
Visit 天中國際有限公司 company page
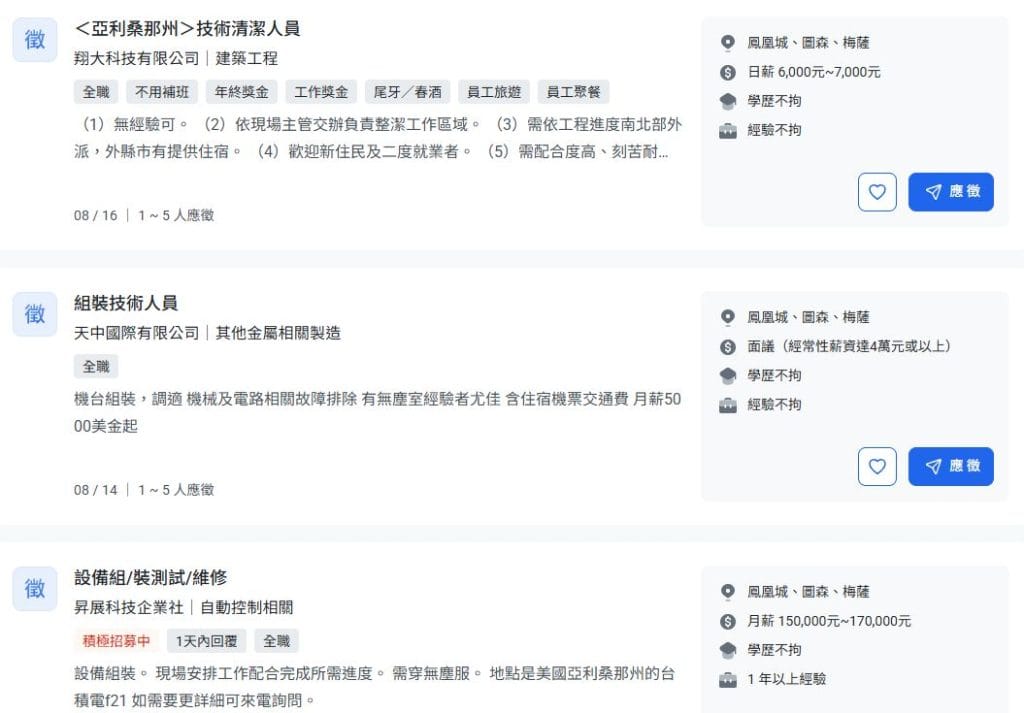137,333
